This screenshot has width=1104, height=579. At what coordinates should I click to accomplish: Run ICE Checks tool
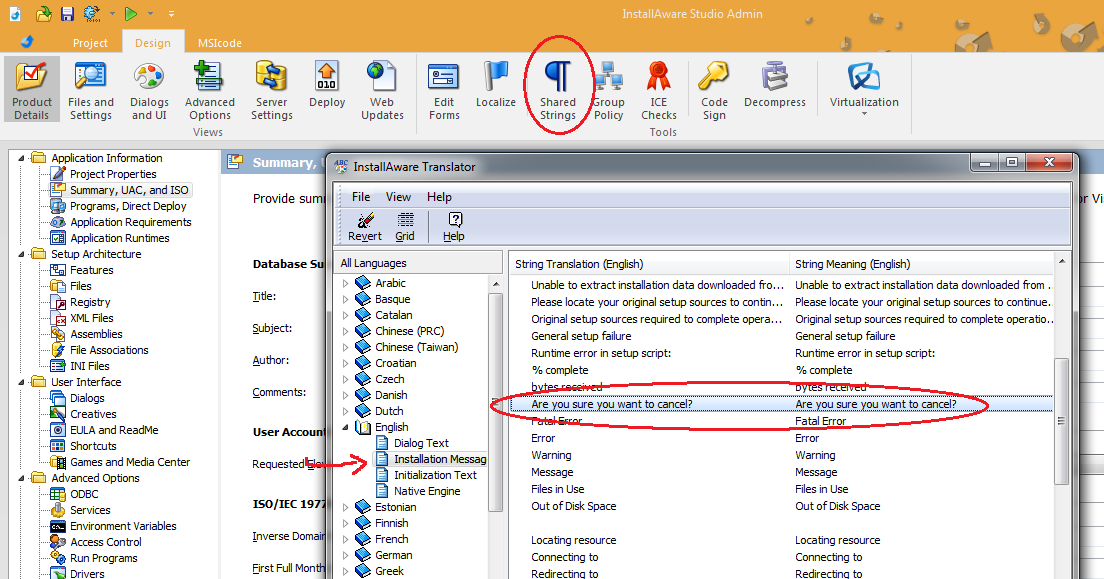pyautogui.click(x=659, y=92)
